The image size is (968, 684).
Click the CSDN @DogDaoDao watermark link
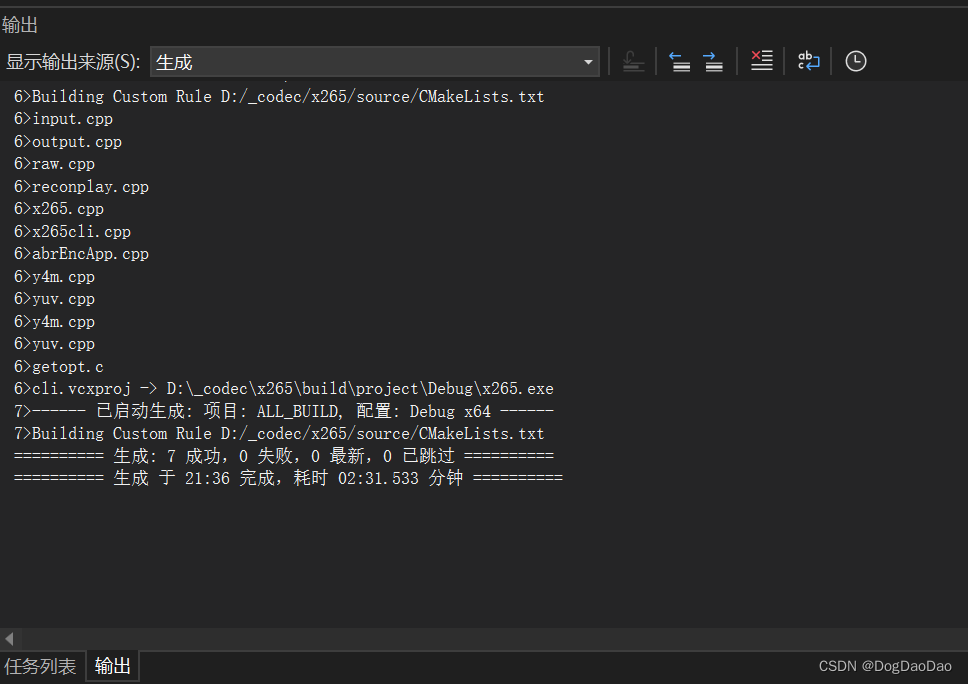tap(886, 665)
